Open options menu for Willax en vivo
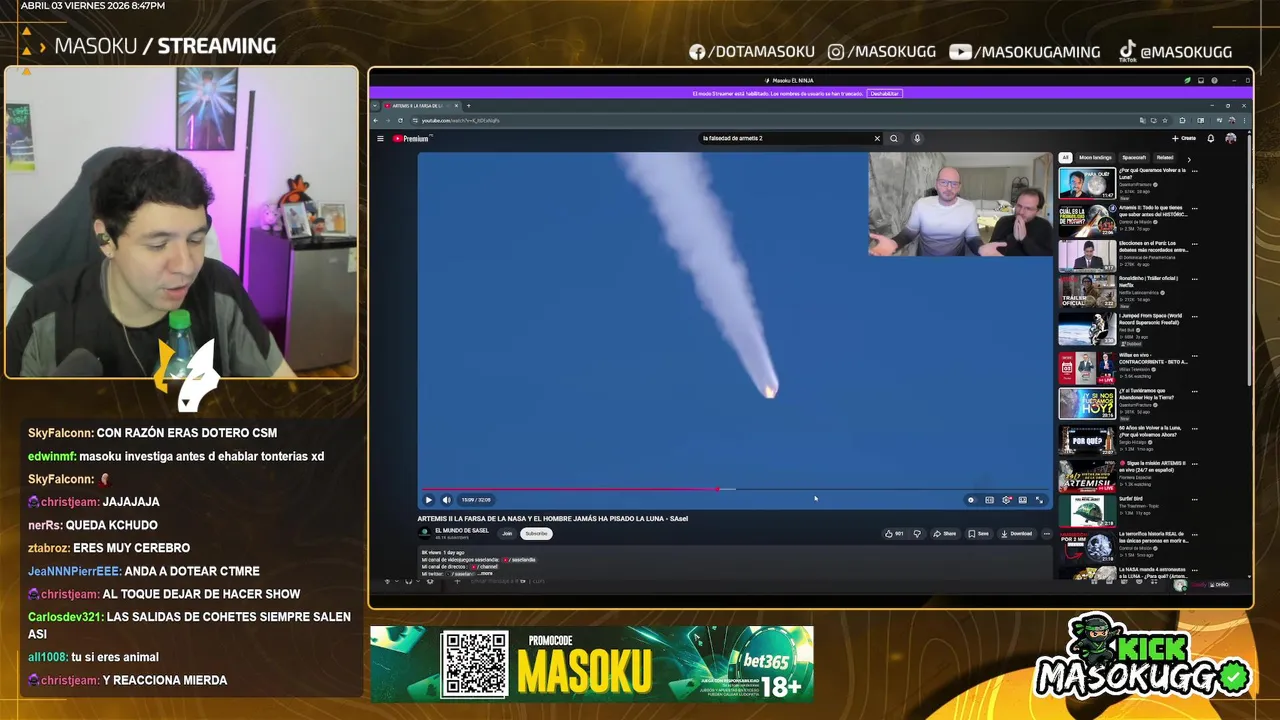 (1194, 355)
